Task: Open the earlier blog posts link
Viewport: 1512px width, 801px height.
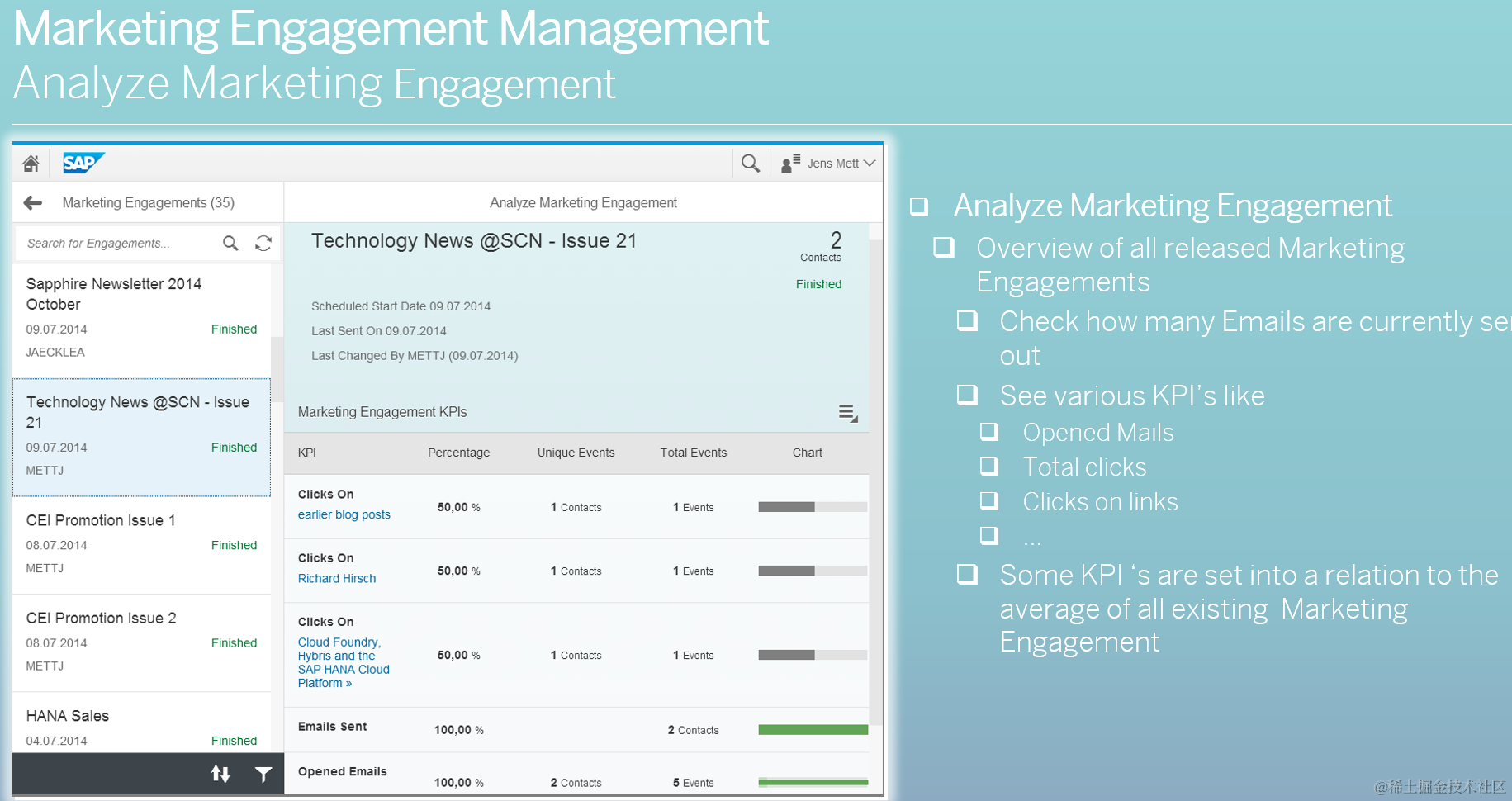Action: point(344,514)
